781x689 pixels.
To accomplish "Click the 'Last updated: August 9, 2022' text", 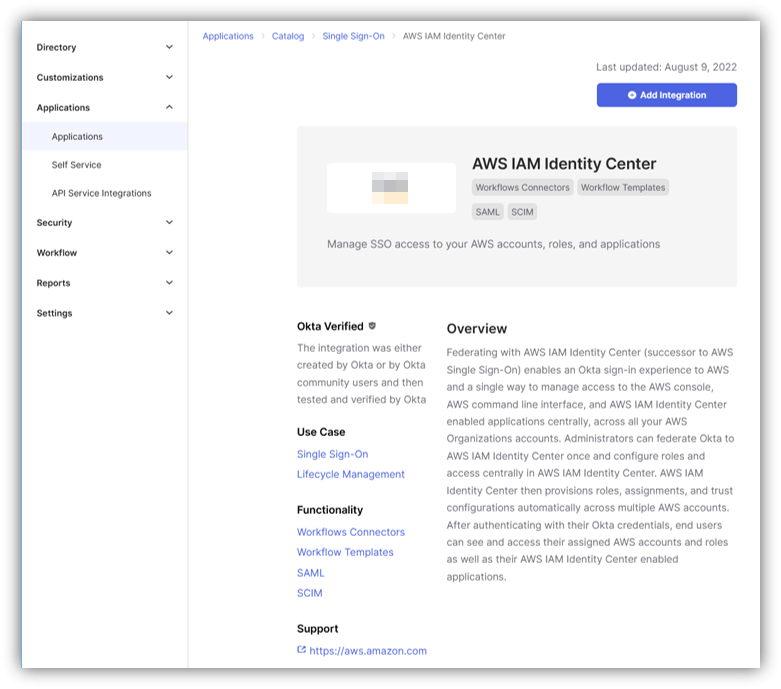I will point(666,67).
